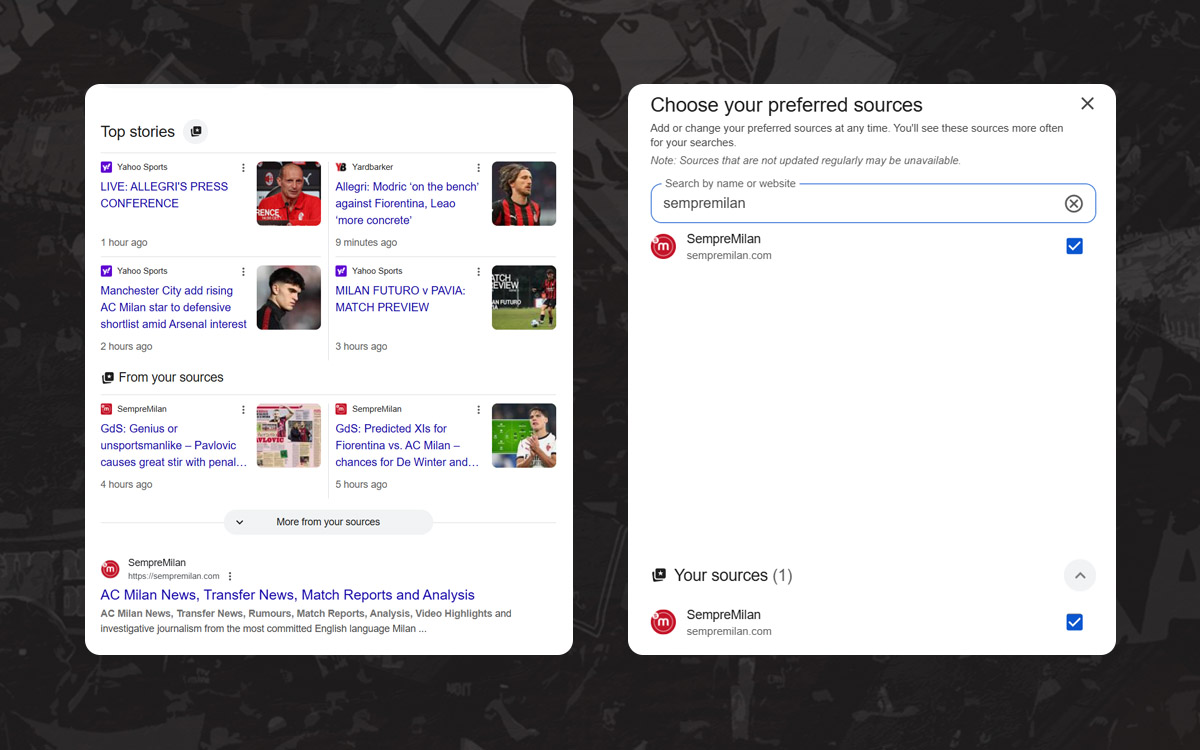
Task: Open the three-dot menu on GdS Predicted XIs story
Action: [x=478, y=409]
